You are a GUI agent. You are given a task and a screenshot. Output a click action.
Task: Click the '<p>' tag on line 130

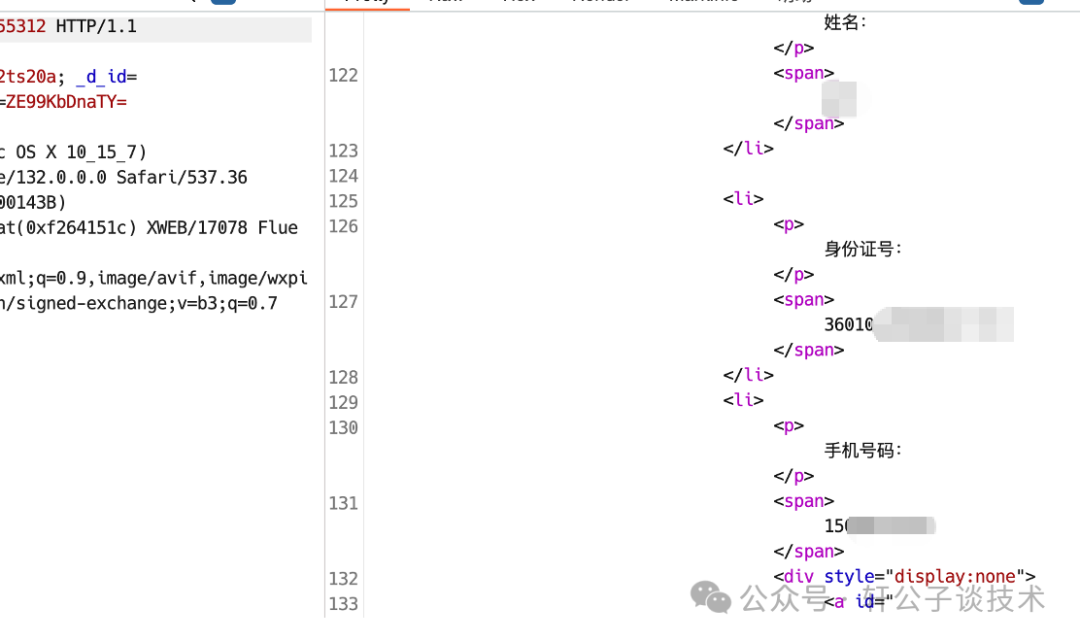(x=789, y=426)
